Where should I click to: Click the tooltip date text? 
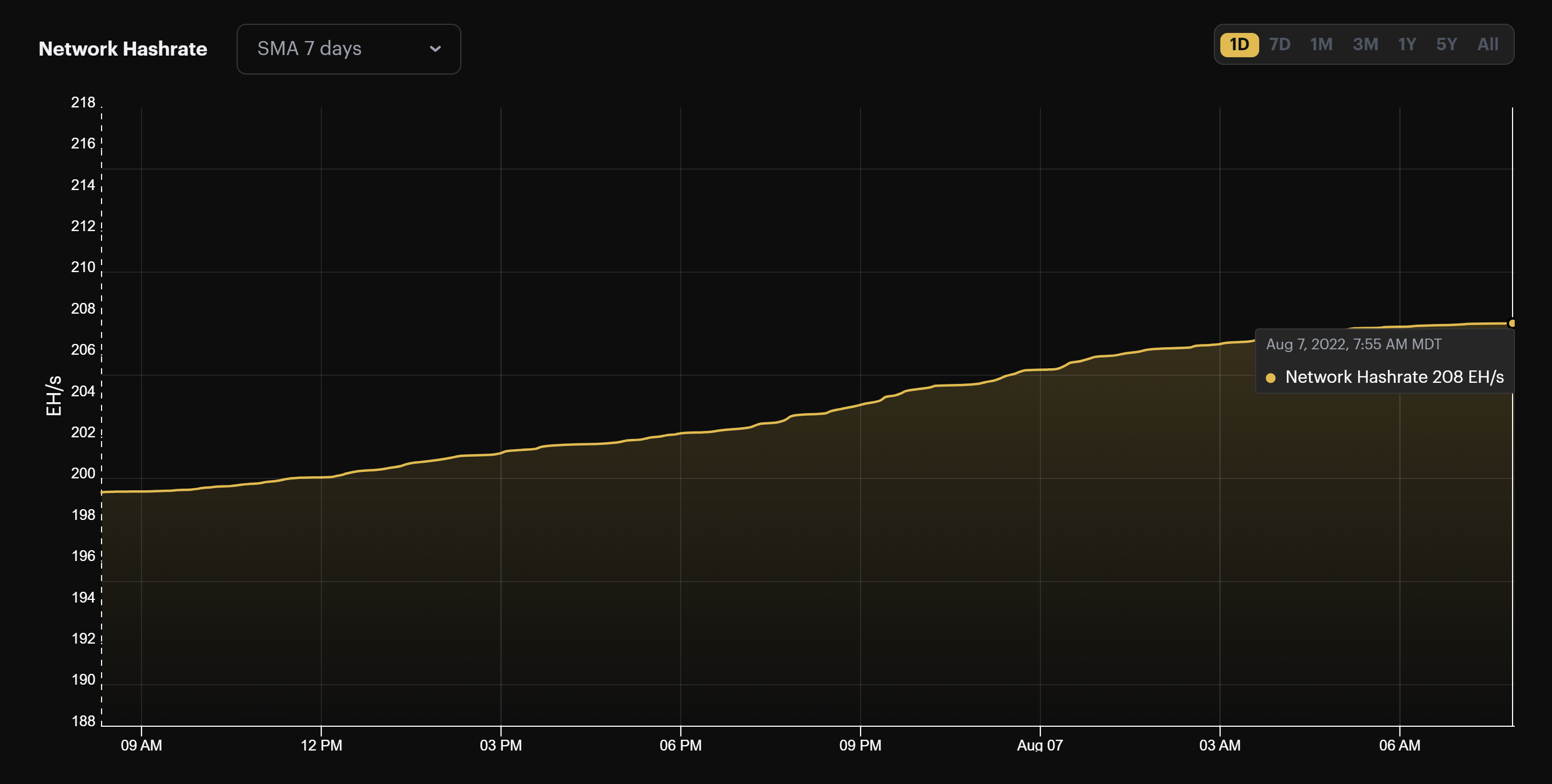click(1353, 344)
